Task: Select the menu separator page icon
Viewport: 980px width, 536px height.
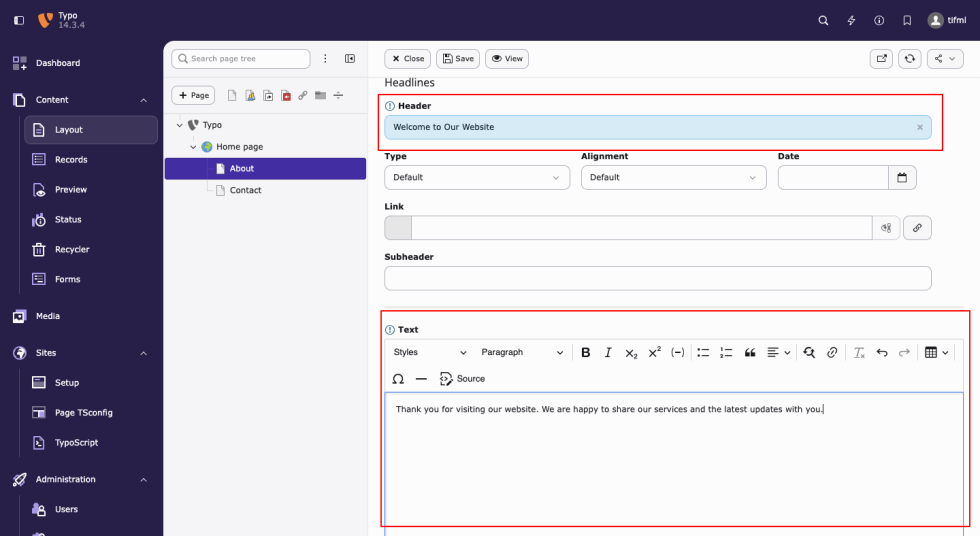Action: click(x=338, y=96)
